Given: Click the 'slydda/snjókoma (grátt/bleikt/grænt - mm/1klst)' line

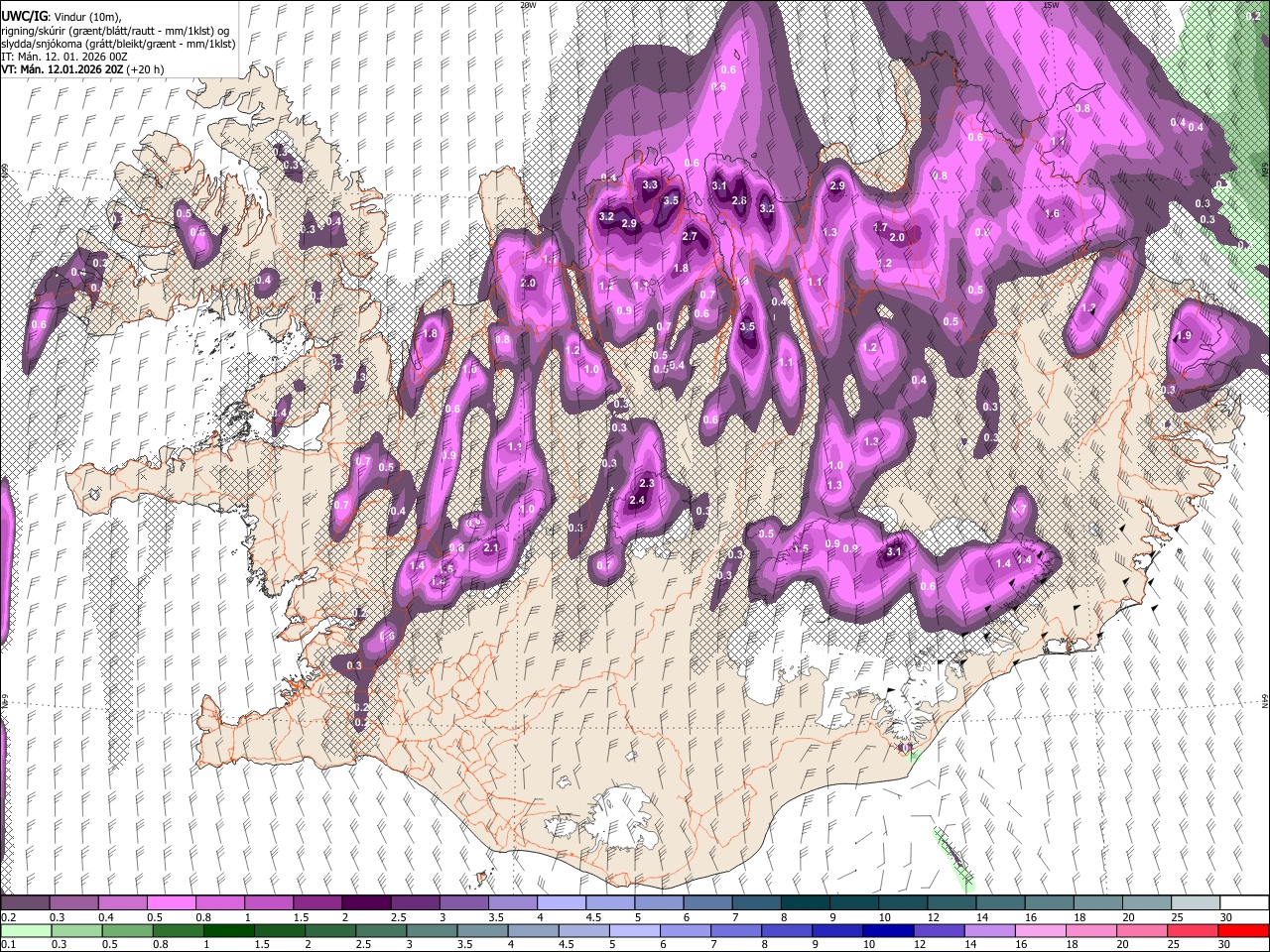Looking at the screenshot, I should tap(118, 44).
